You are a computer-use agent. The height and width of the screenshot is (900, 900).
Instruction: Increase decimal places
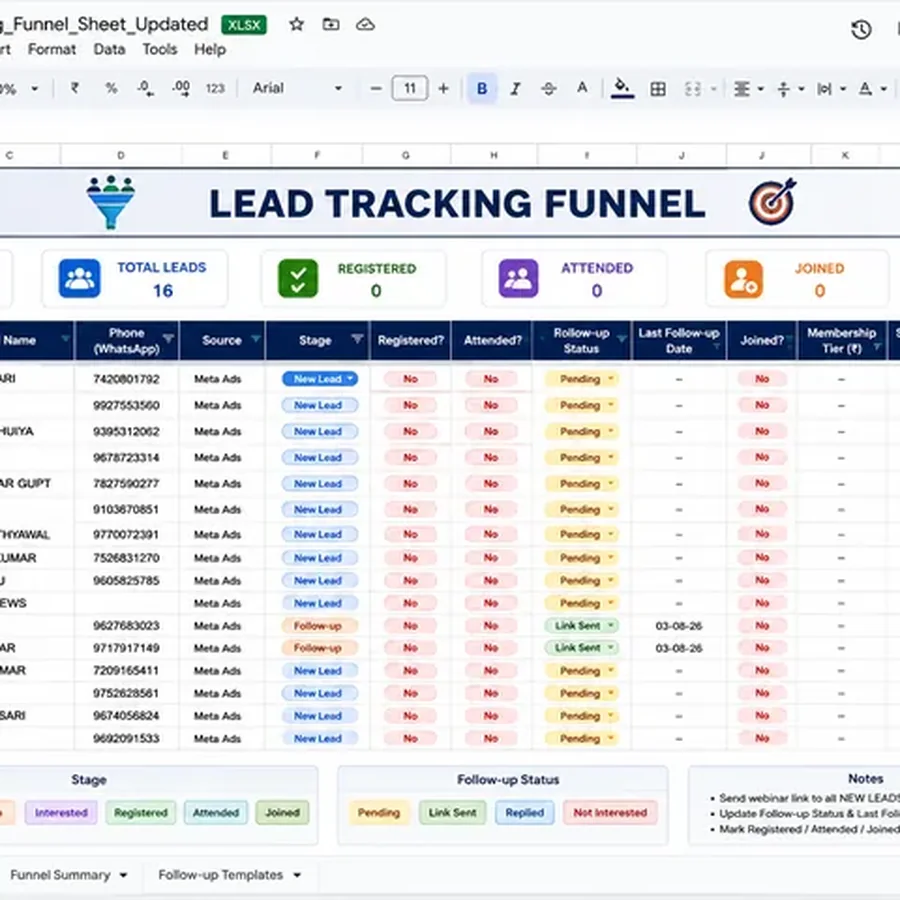coord(181,88)
